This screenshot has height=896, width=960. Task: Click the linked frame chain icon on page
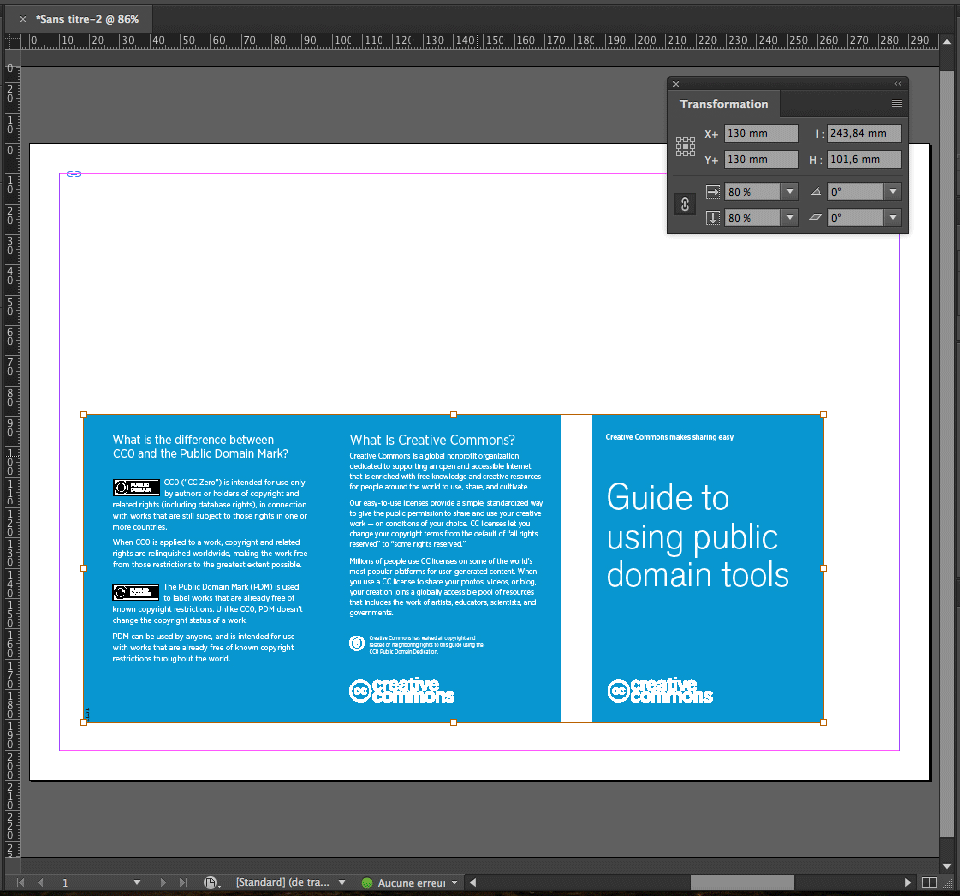click(73, 174)
